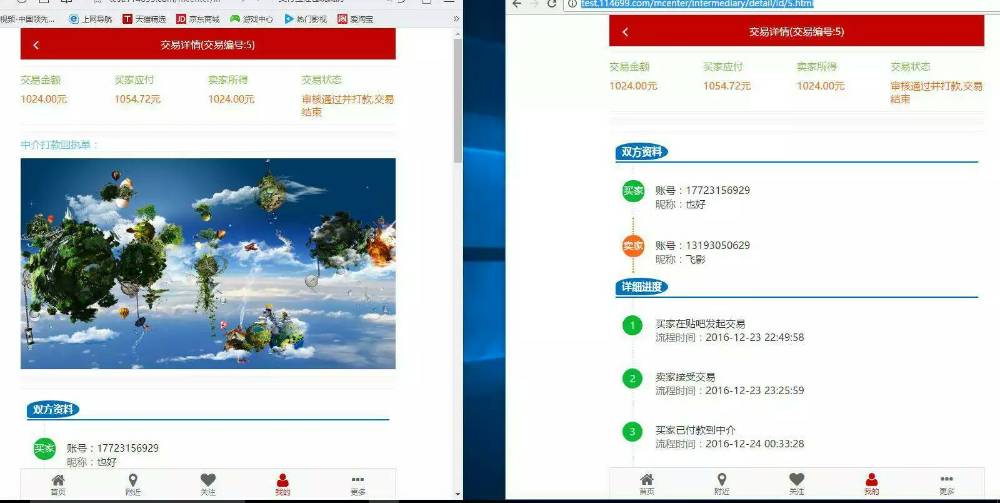The width and height of the screenshot is (1000, 503).
Task: Click 账号 13193050629 text
Action: [702, 245]
